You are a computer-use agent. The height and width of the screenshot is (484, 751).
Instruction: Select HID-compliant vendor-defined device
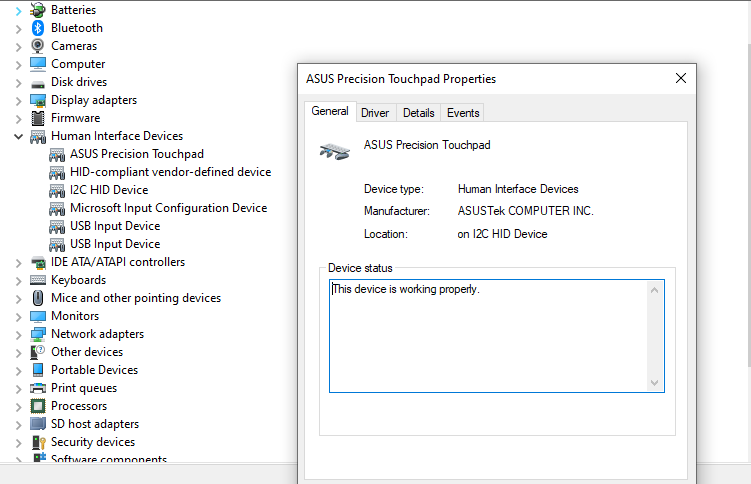pyautogui.click(x=171, y=172)
